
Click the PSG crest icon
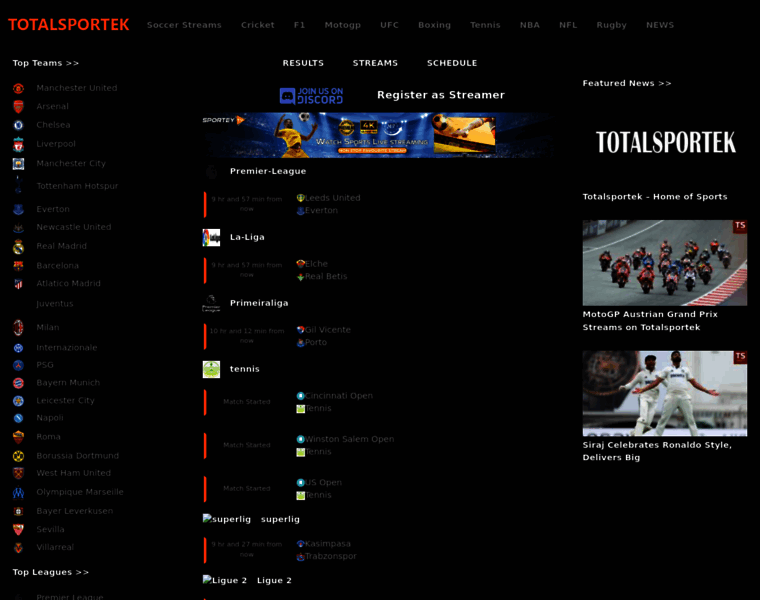point(18,365)
